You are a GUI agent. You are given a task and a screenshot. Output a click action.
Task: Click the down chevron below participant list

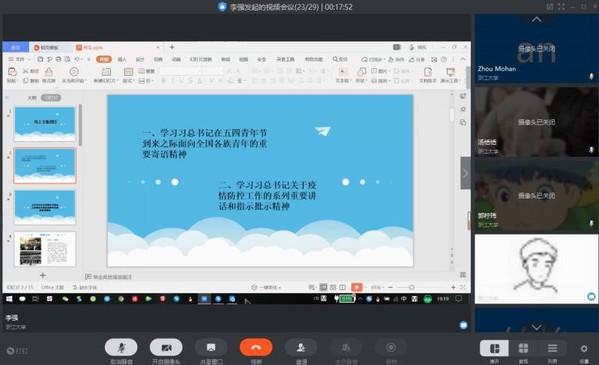(x=536, y=327)
